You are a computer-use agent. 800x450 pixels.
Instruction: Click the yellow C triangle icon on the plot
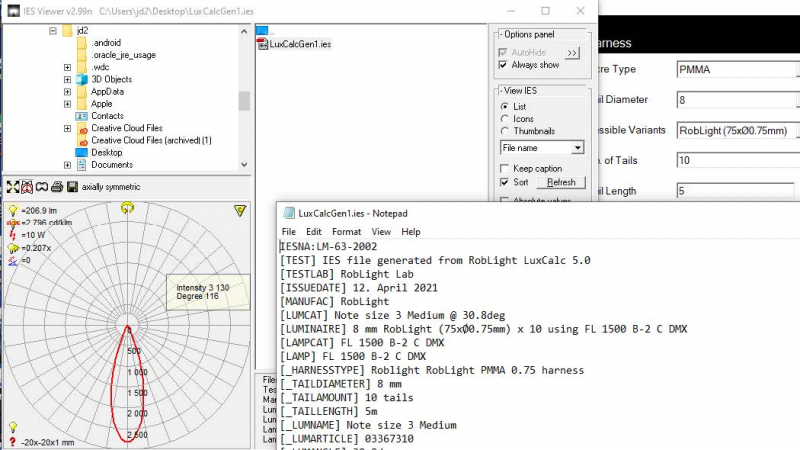click(x=240, y=211)
